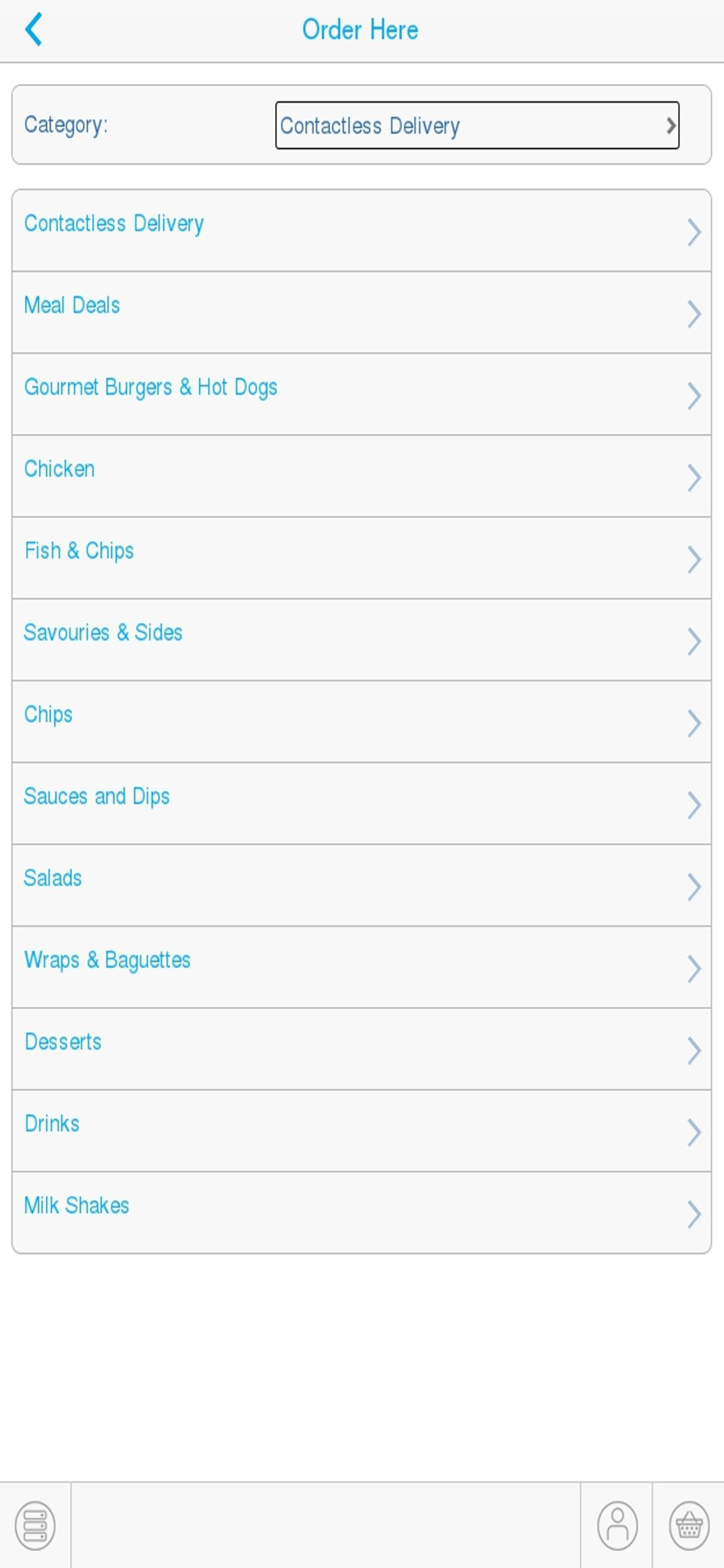Tap the back arrow icon
The width and height of the screenshot is (724, 1568).
click(x=34, y=31)
